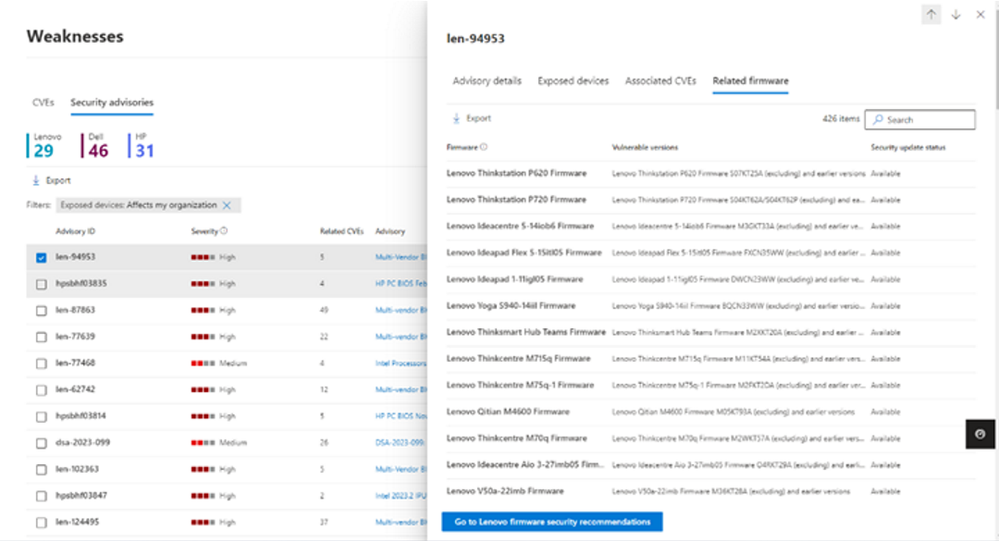Viewport: 999px width, 541px height.
Task: Click the Firmware column info icon
Action: (484, 147)
